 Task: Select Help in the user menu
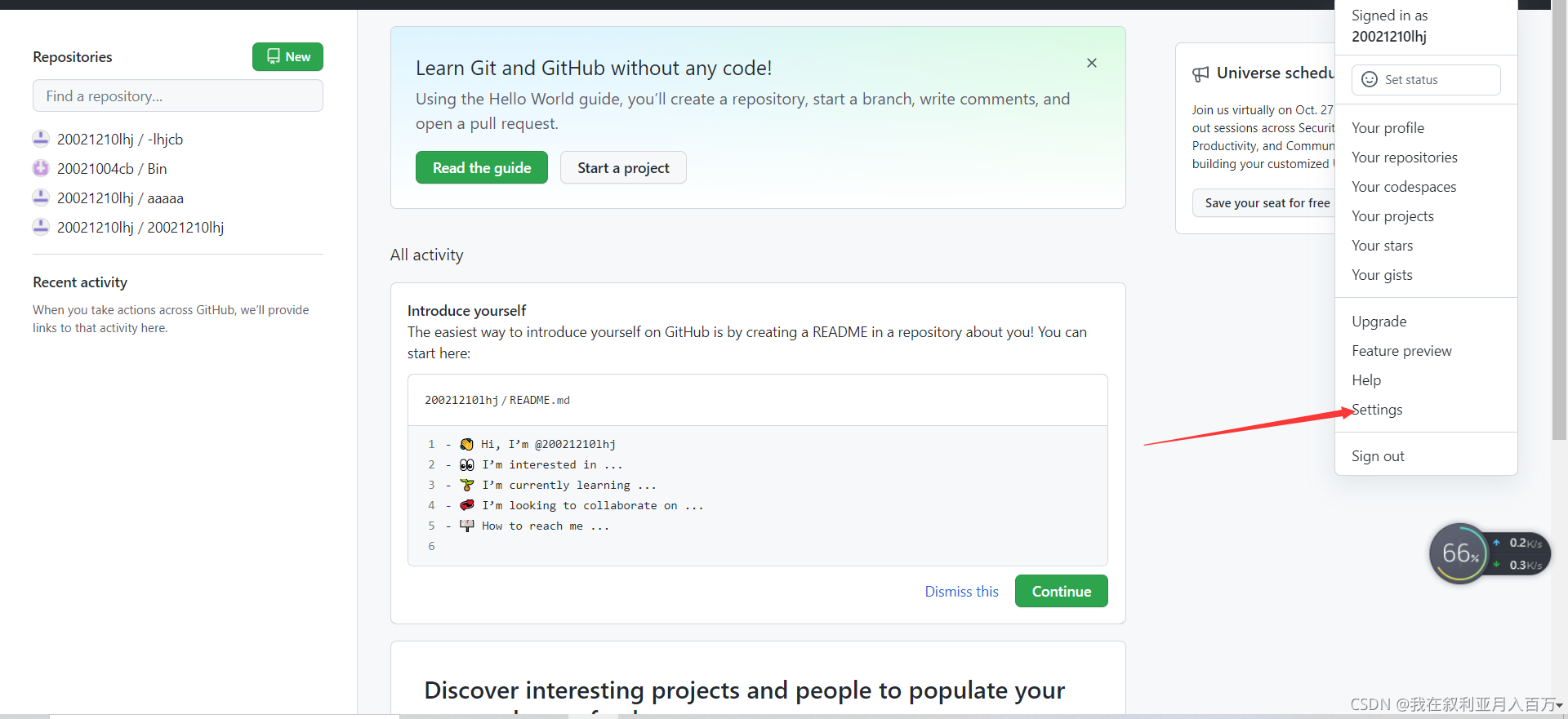(1366, 380)
